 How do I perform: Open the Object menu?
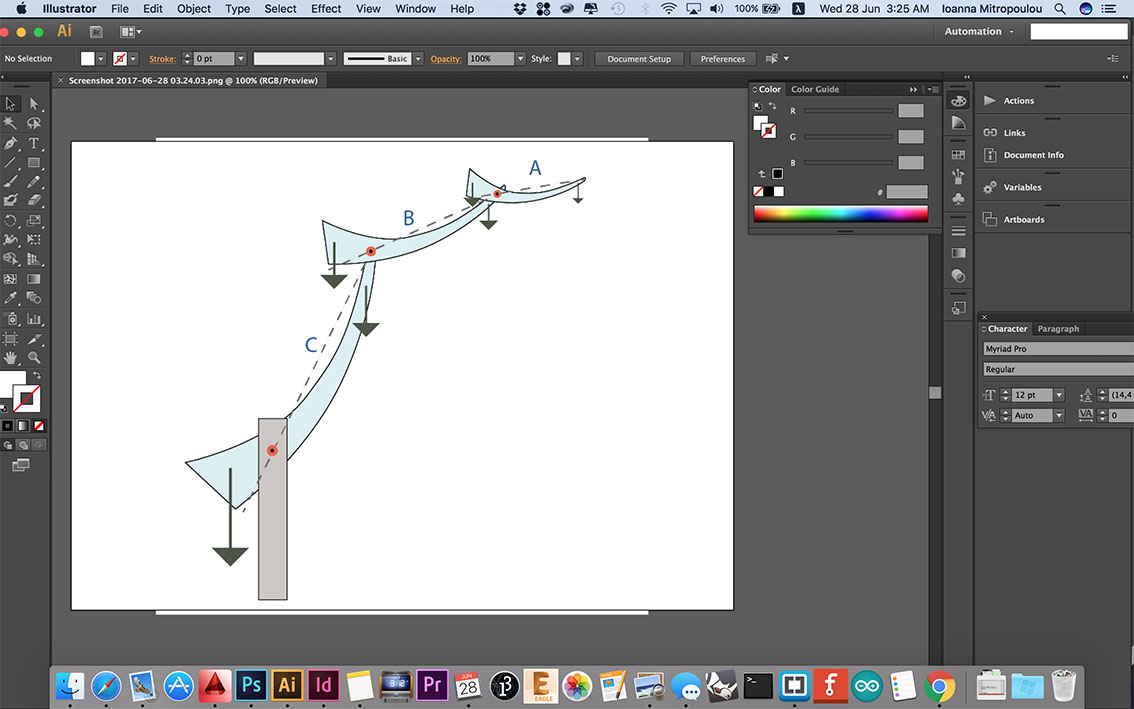(x=193, y=8)
